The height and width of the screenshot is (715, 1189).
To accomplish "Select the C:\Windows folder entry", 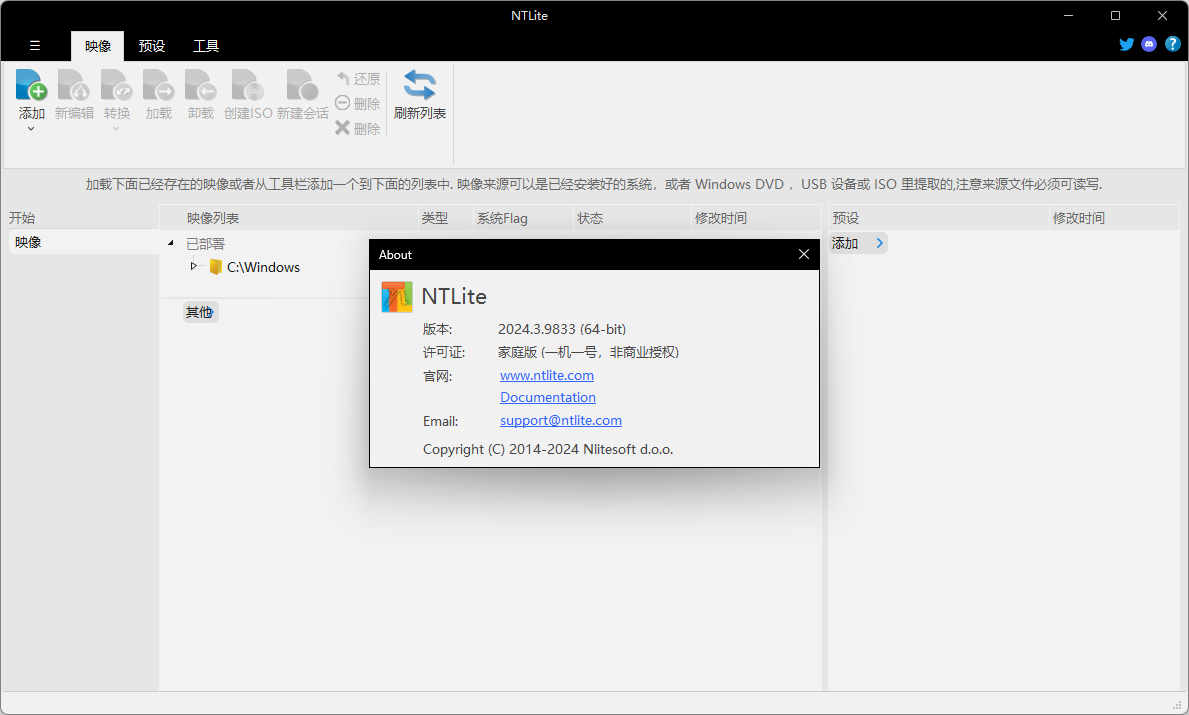I will coord(254,267).
